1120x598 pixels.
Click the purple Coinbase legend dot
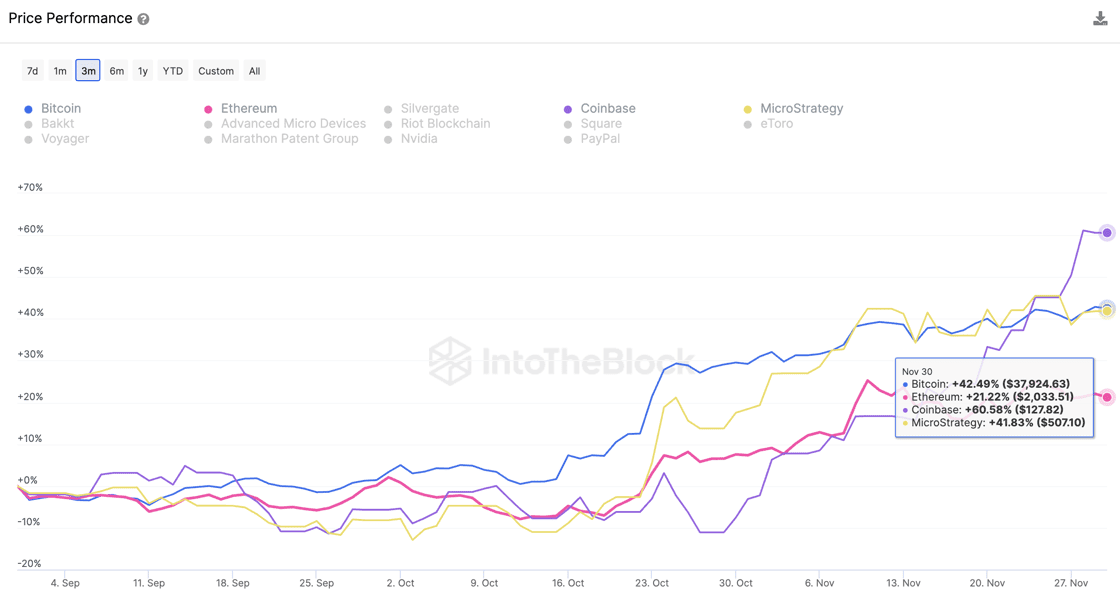tap(568, 109)
